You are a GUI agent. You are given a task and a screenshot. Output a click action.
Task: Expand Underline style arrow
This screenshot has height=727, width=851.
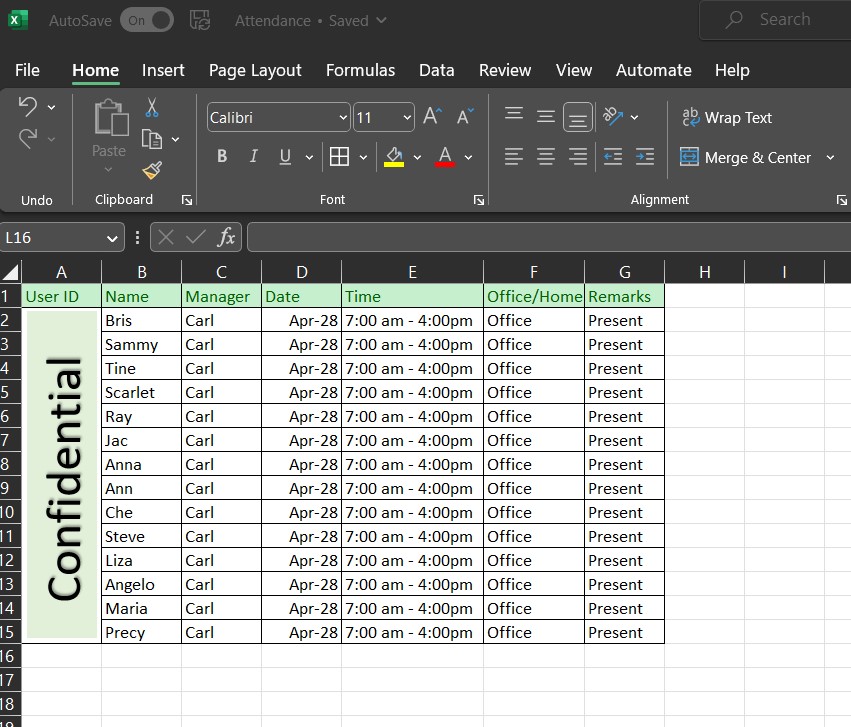[309, 157]
